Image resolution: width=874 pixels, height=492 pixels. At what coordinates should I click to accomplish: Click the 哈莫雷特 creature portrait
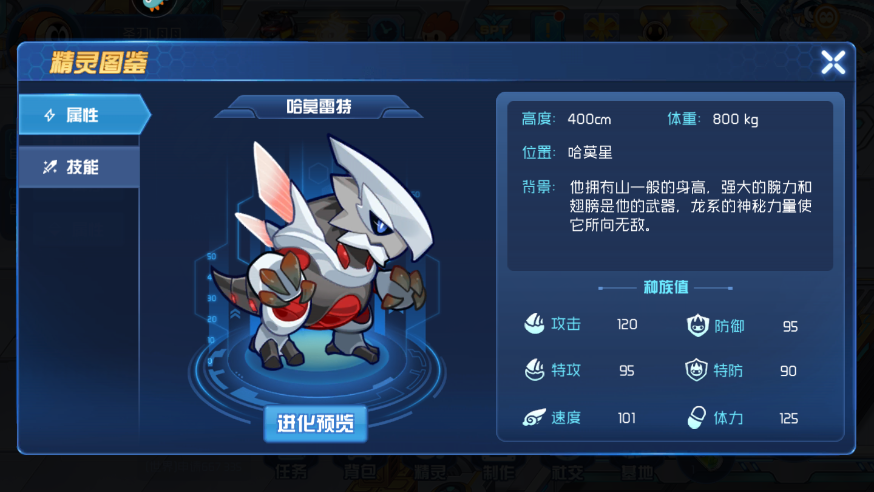click(321, 254)
